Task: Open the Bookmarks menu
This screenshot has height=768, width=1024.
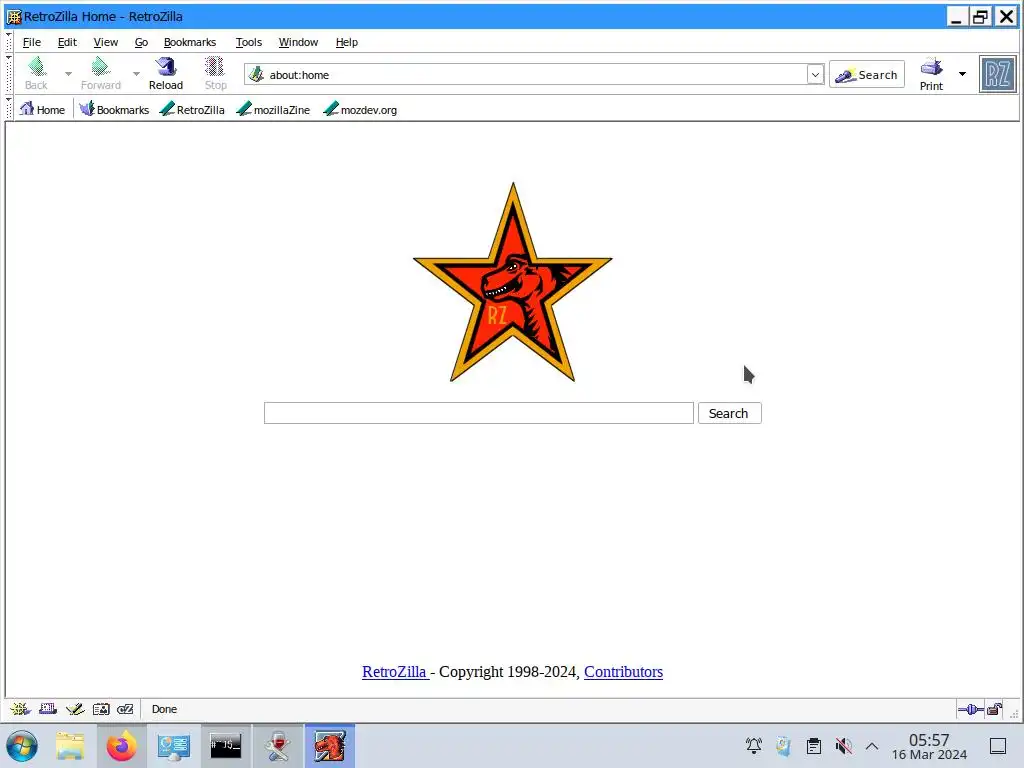Action: coord(189,42)
